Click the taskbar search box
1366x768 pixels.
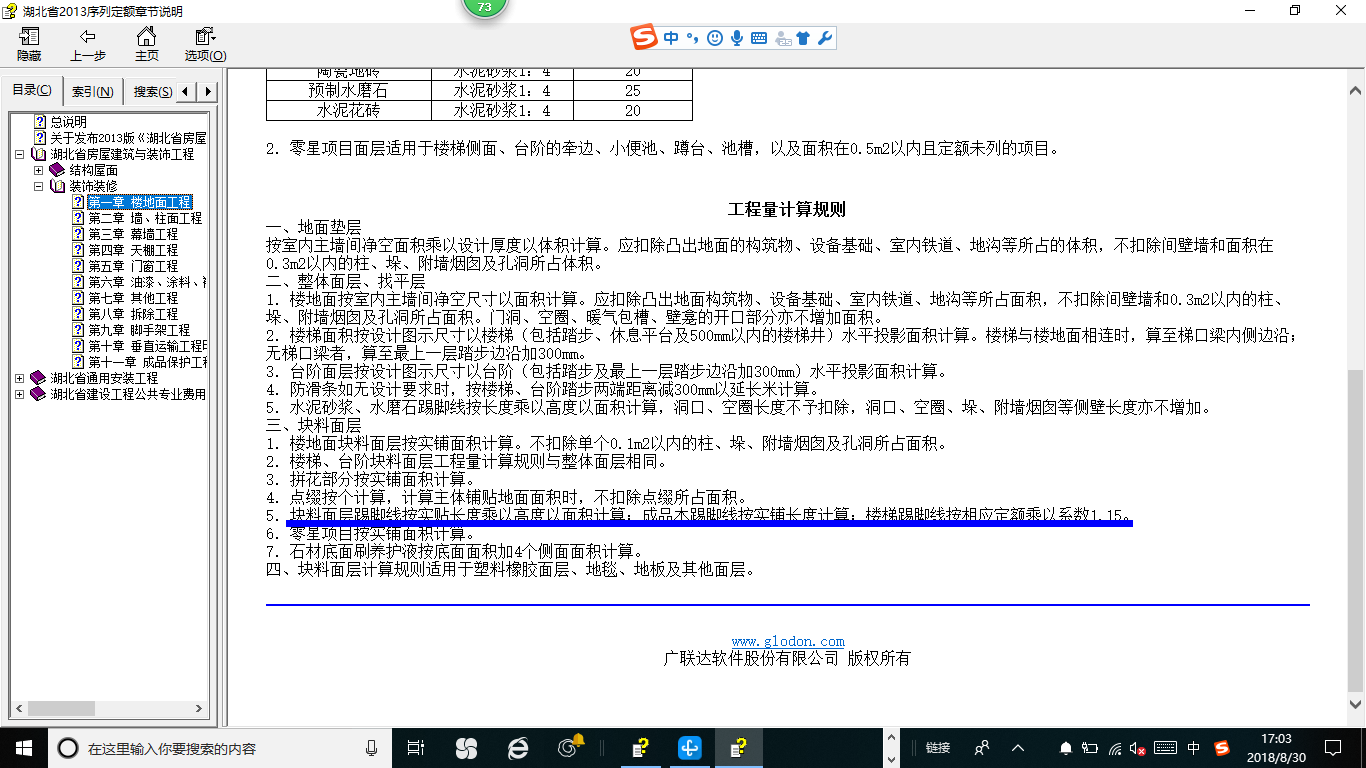pyautogui.click(x=219, y=748)
